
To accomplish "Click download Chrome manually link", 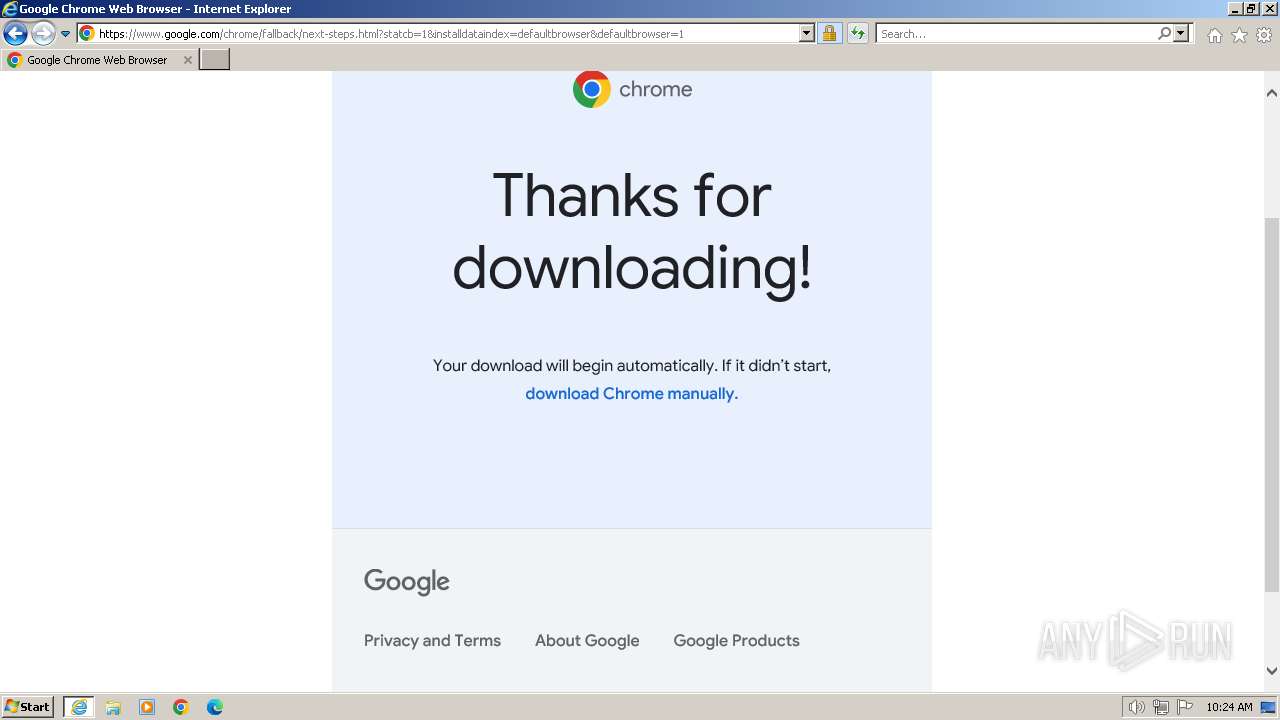I will 632,394.
